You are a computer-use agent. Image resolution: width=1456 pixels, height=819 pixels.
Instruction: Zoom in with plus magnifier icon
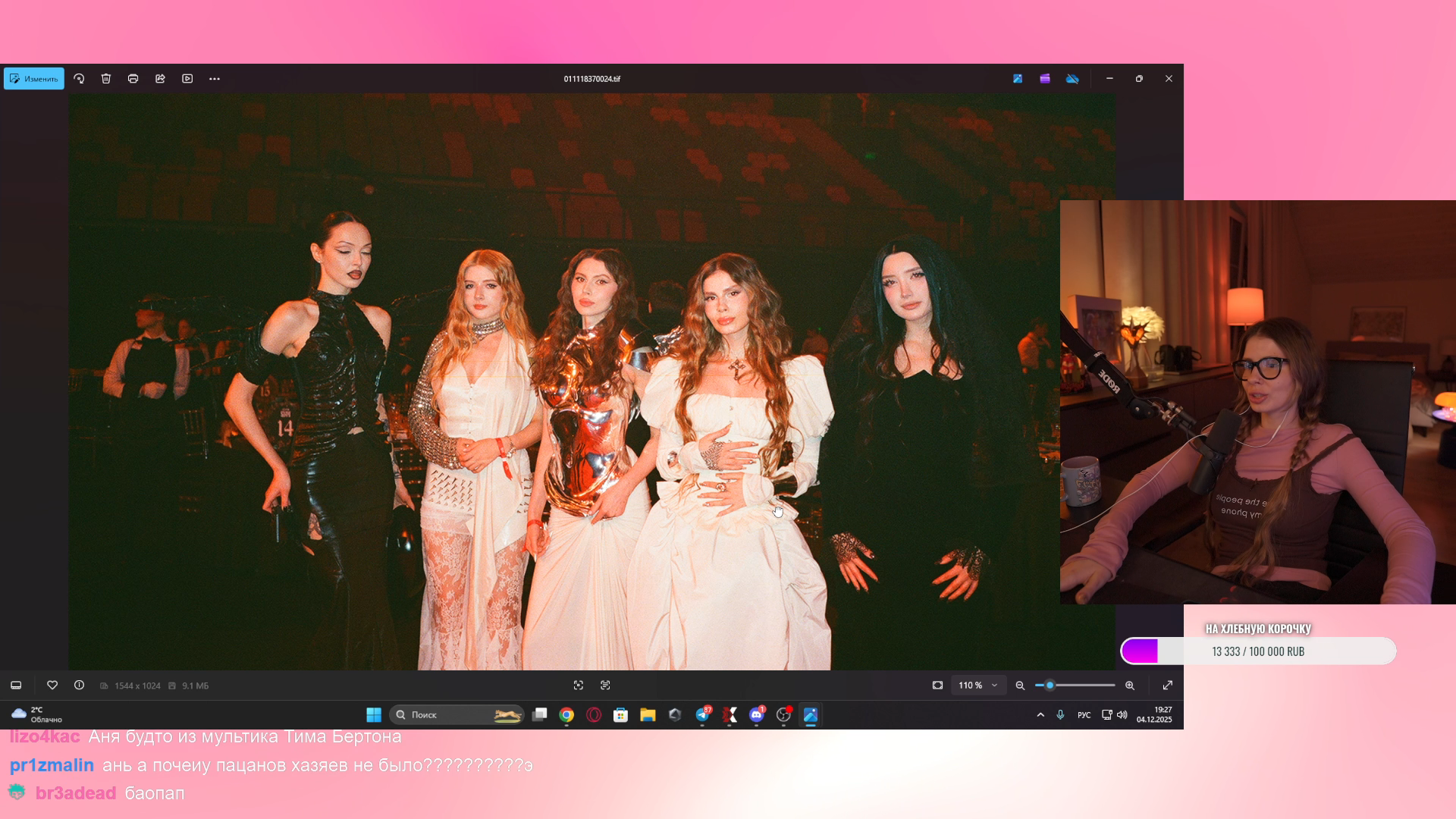coord(1130,686)
